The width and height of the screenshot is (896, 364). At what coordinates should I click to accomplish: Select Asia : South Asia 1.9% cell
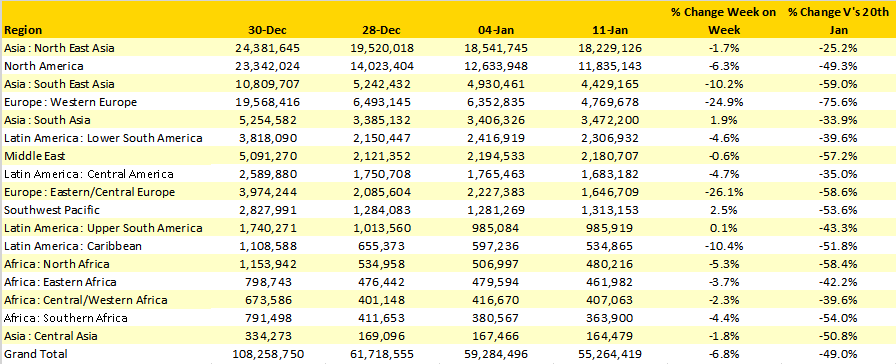[723, 120]
